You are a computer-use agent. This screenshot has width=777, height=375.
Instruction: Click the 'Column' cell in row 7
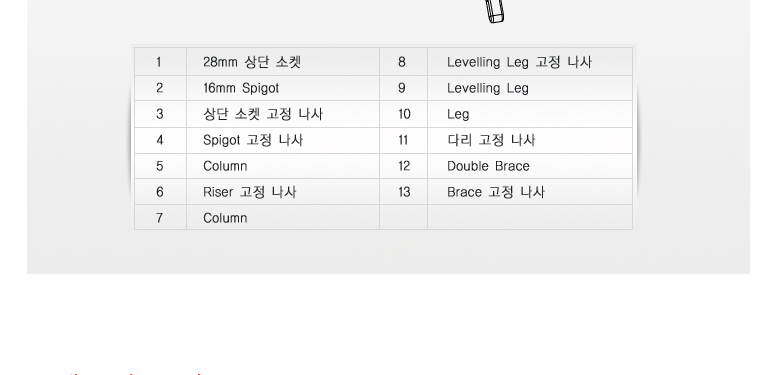click(283, 217)
